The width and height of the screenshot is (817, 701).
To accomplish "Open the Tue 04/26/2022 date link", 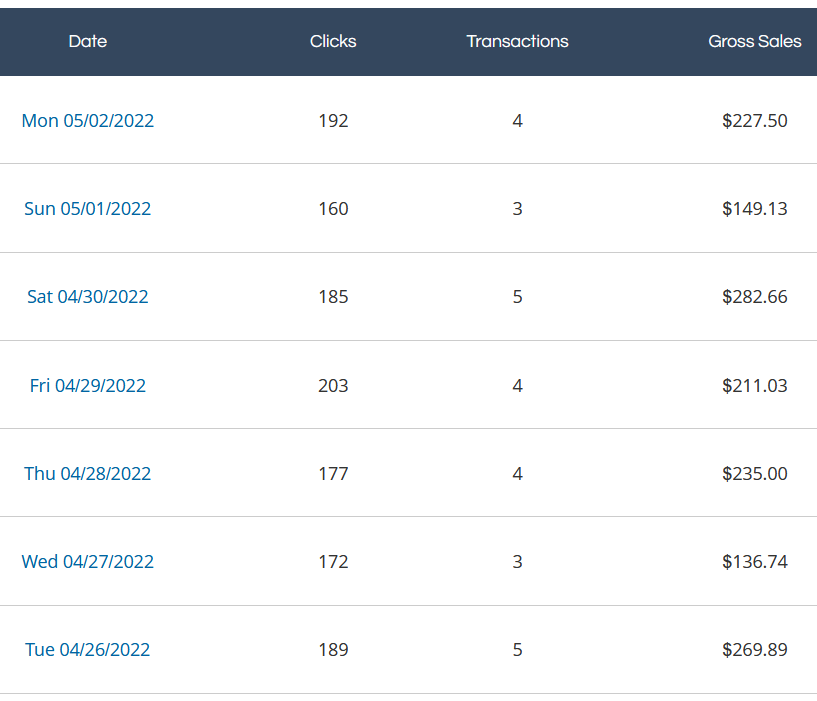I will point(88,649).
